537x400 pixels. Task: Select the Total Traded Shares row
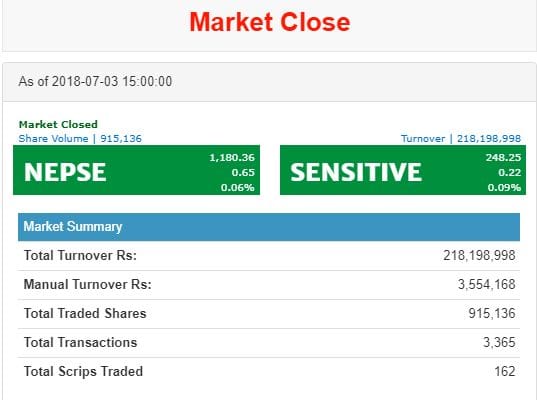[269, 314]
